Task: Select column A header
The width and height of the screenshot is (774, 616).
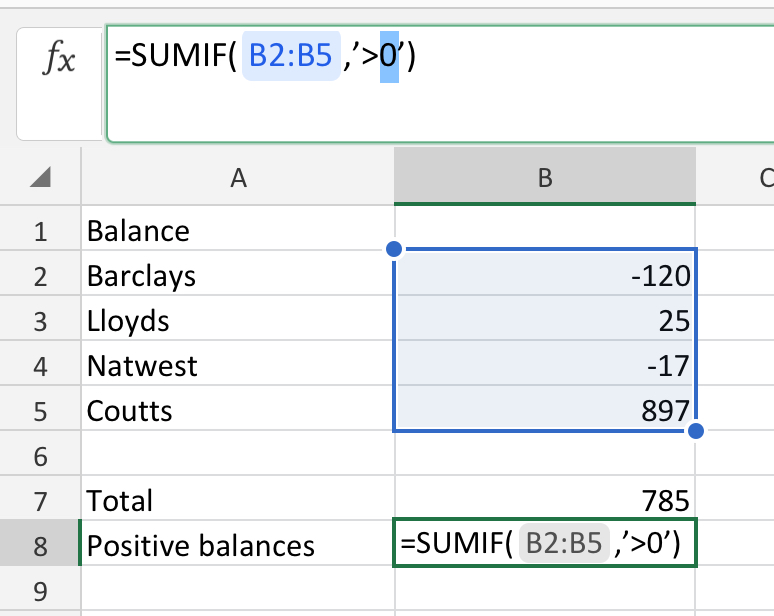Action: 238,177
